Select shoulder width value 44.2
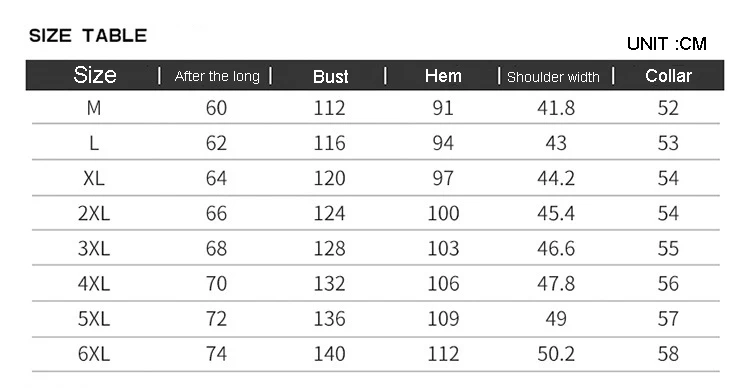The image size is (750, 388). [556, 178]
